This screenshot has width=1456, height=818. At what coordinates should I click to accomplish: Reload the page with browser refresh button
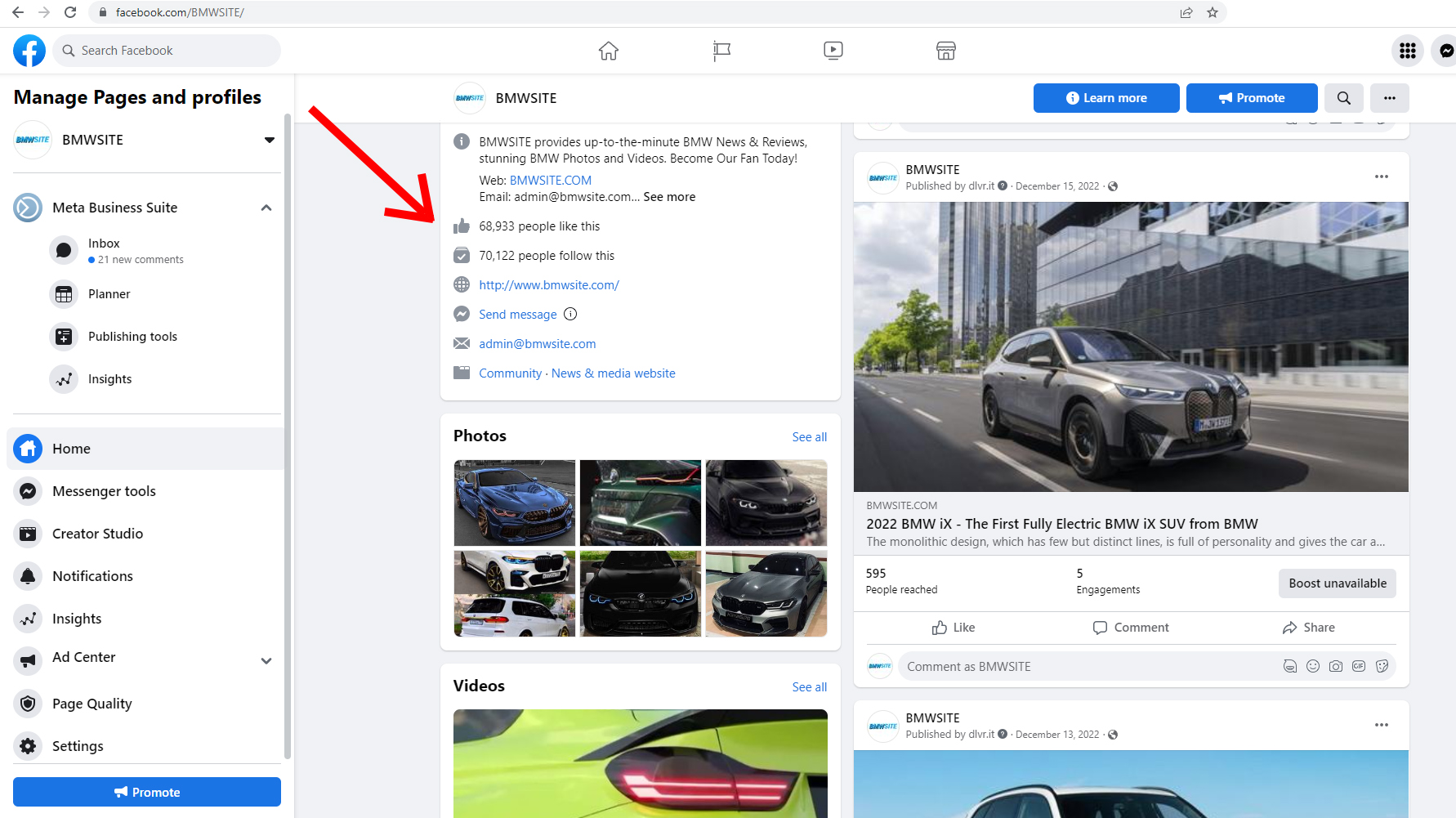coord(70,12)
